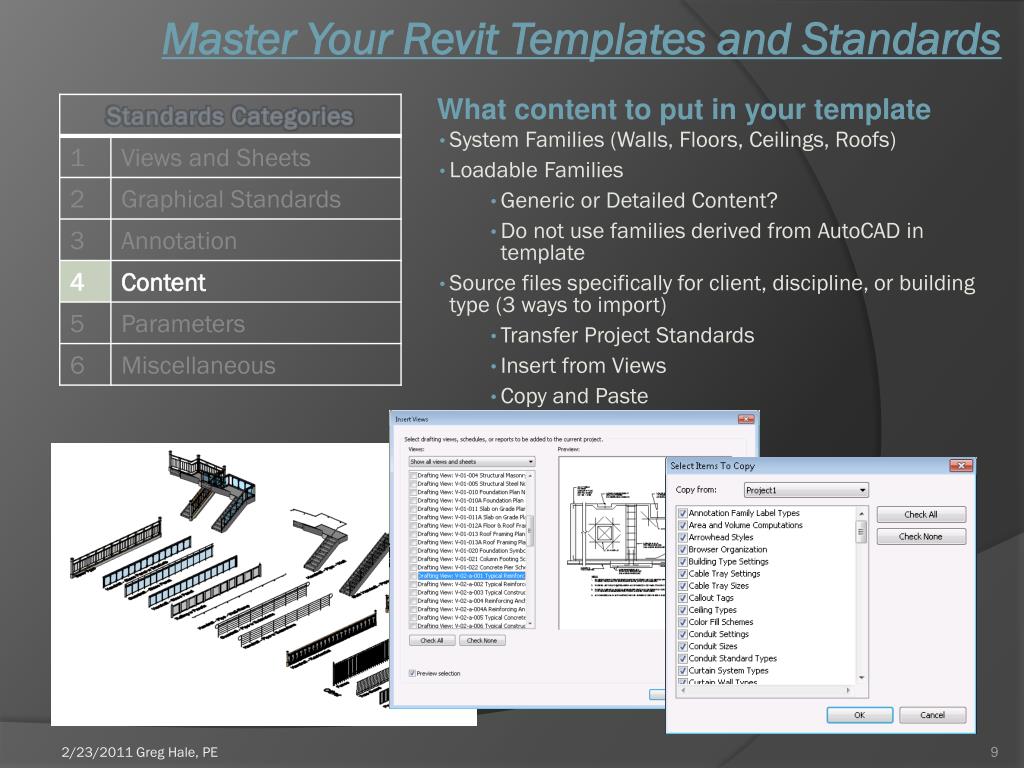The image size is (1024, 768).
Task: Click the Standards Categories table header
Action: (x=230, y=116)
